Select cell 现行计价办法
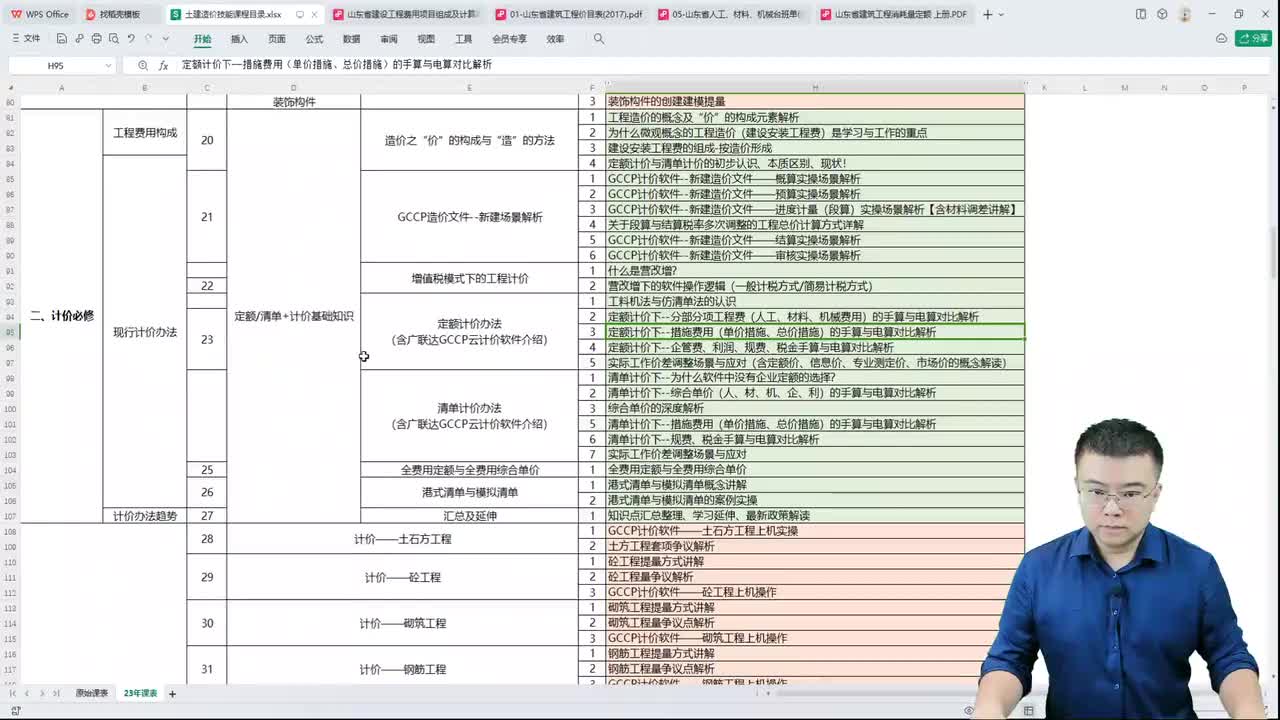Screen dimensions: 1280x720 point(145,332)
